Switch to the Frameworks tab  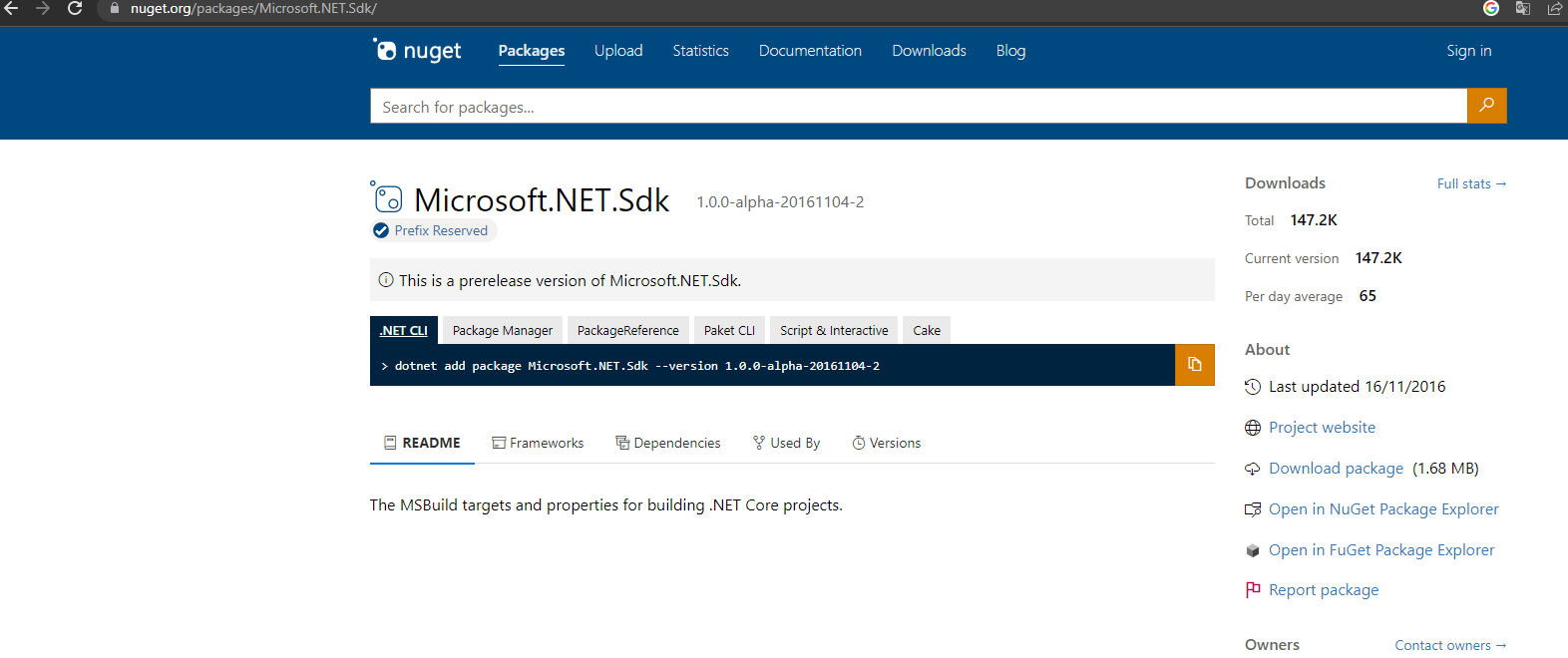pyautogui.click(x=538, y=443)
